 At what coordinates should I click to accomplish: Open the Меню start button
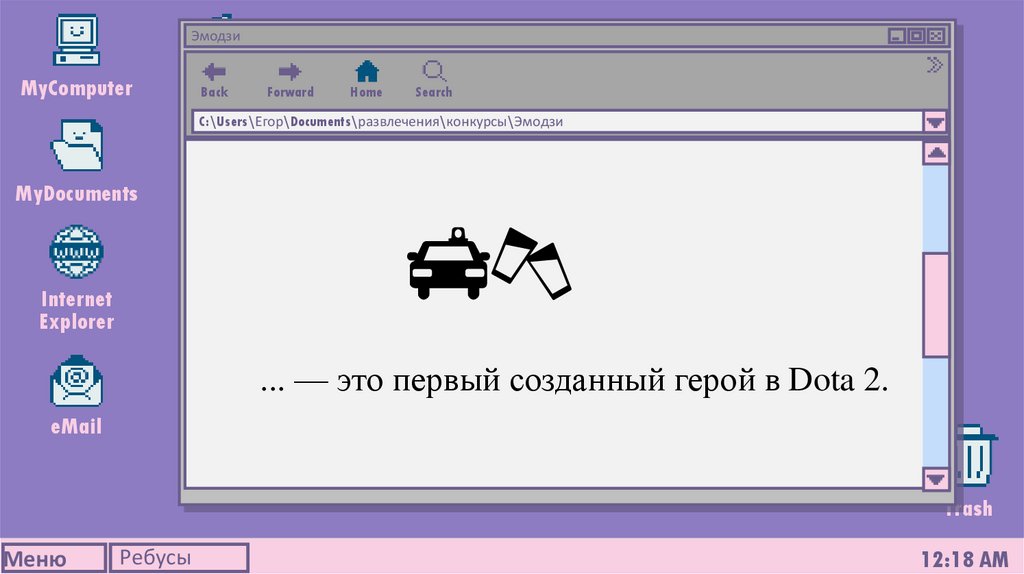click(x=53, y=558)
